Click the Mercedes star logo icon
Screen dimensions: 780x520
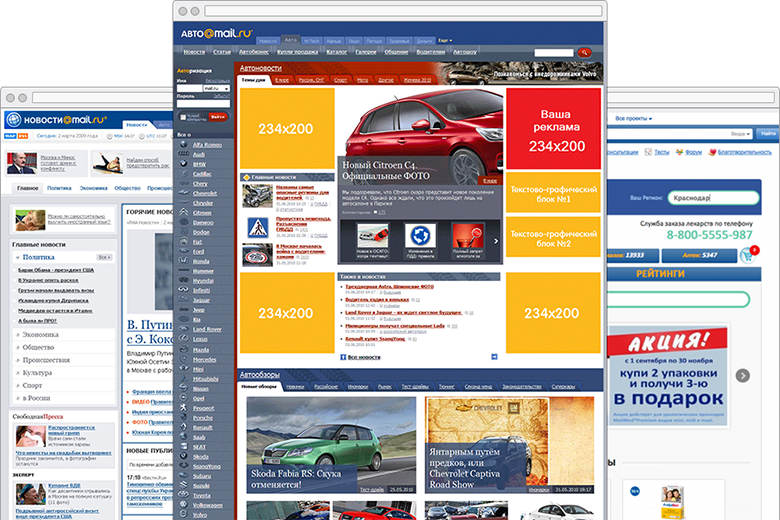[184, 359]
